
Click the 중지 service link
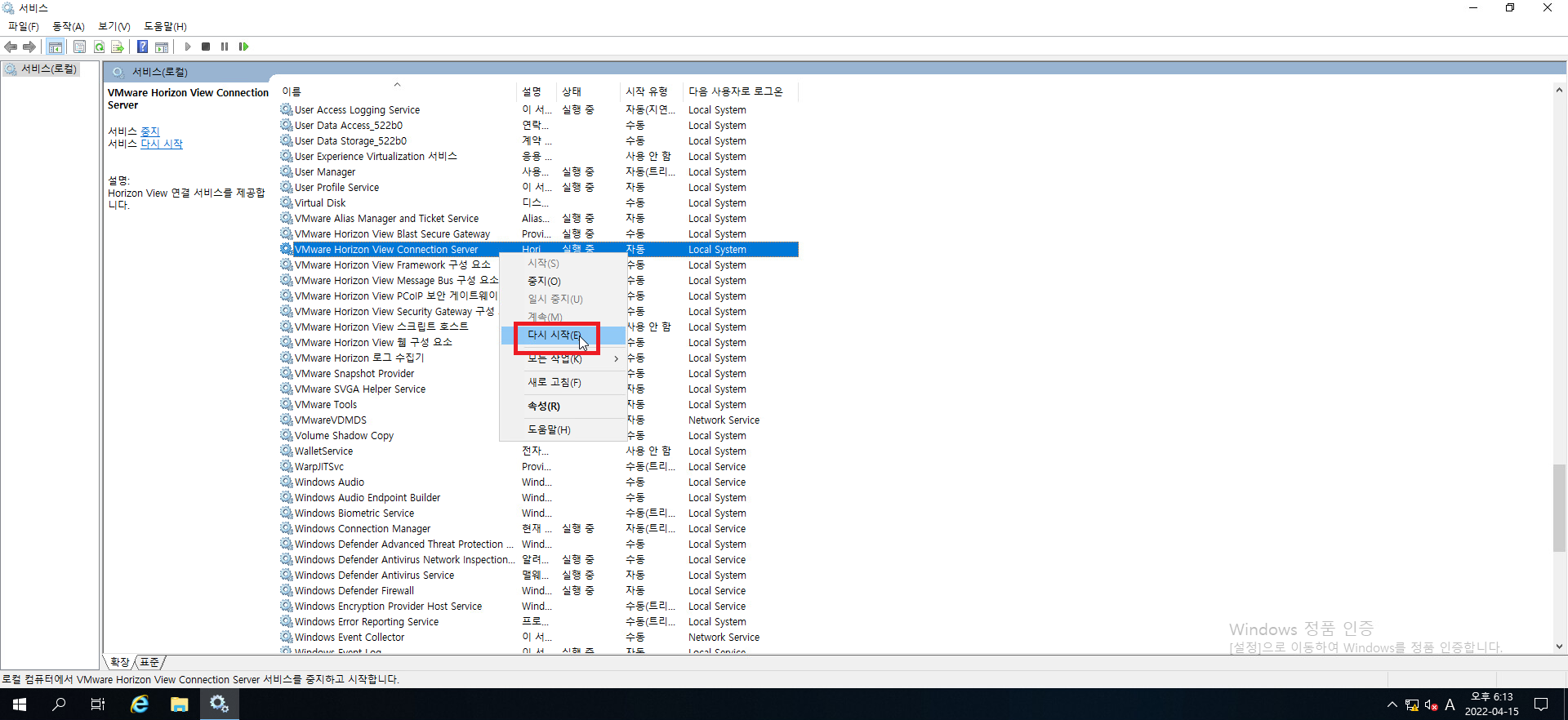click(x=150, y=131)
